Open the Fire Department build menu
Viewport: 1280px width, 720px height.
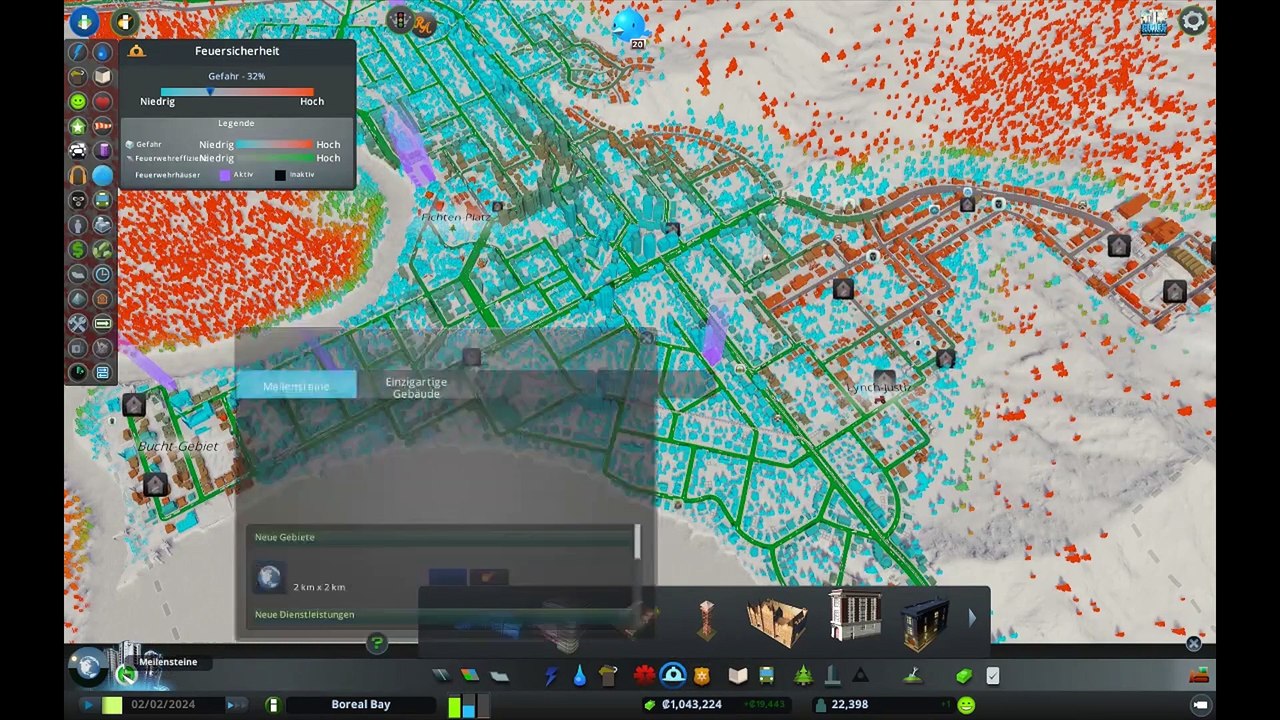[673, 676]
